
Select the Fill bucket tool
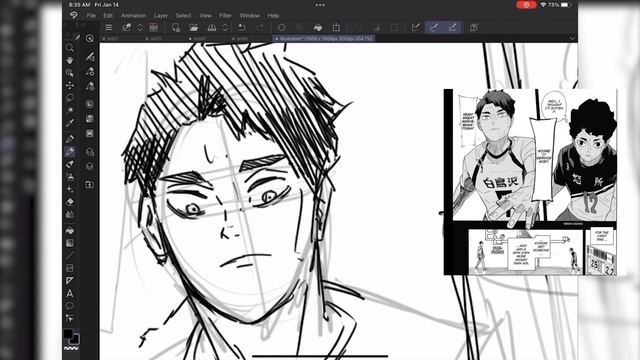point(70,231)
